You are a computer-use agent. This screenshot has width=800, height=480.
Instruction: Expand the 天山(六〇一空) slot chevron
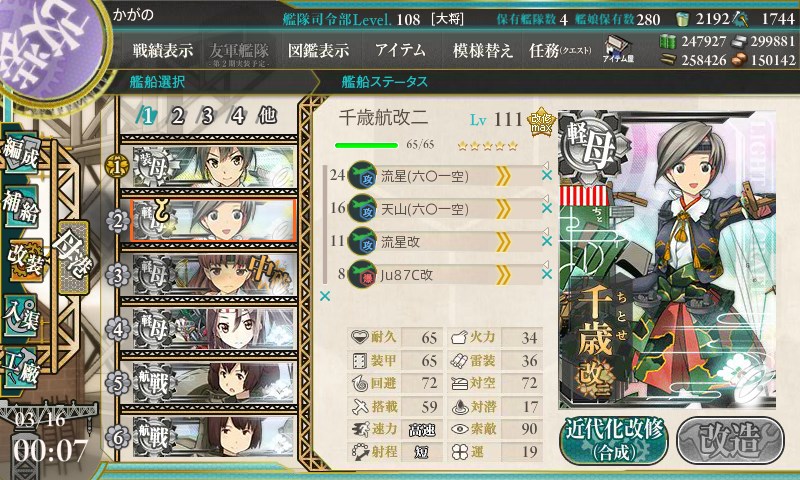(x=503, y=209)
